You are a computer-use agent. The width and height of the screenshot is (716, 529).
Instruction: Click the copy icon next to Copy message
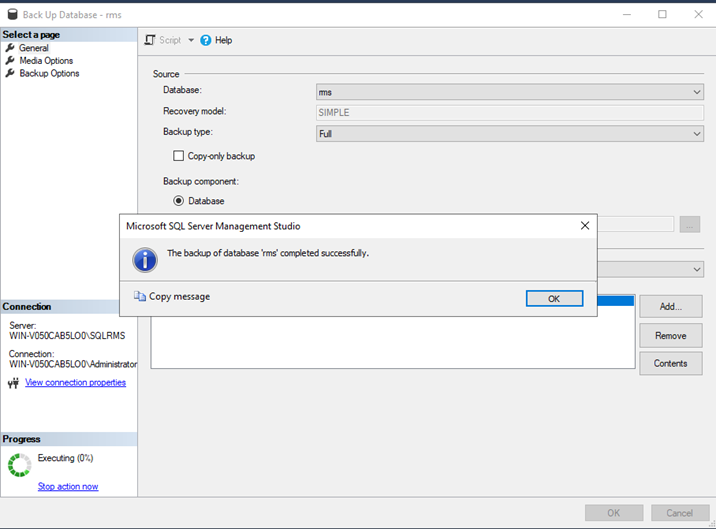[x=140, y=296]
